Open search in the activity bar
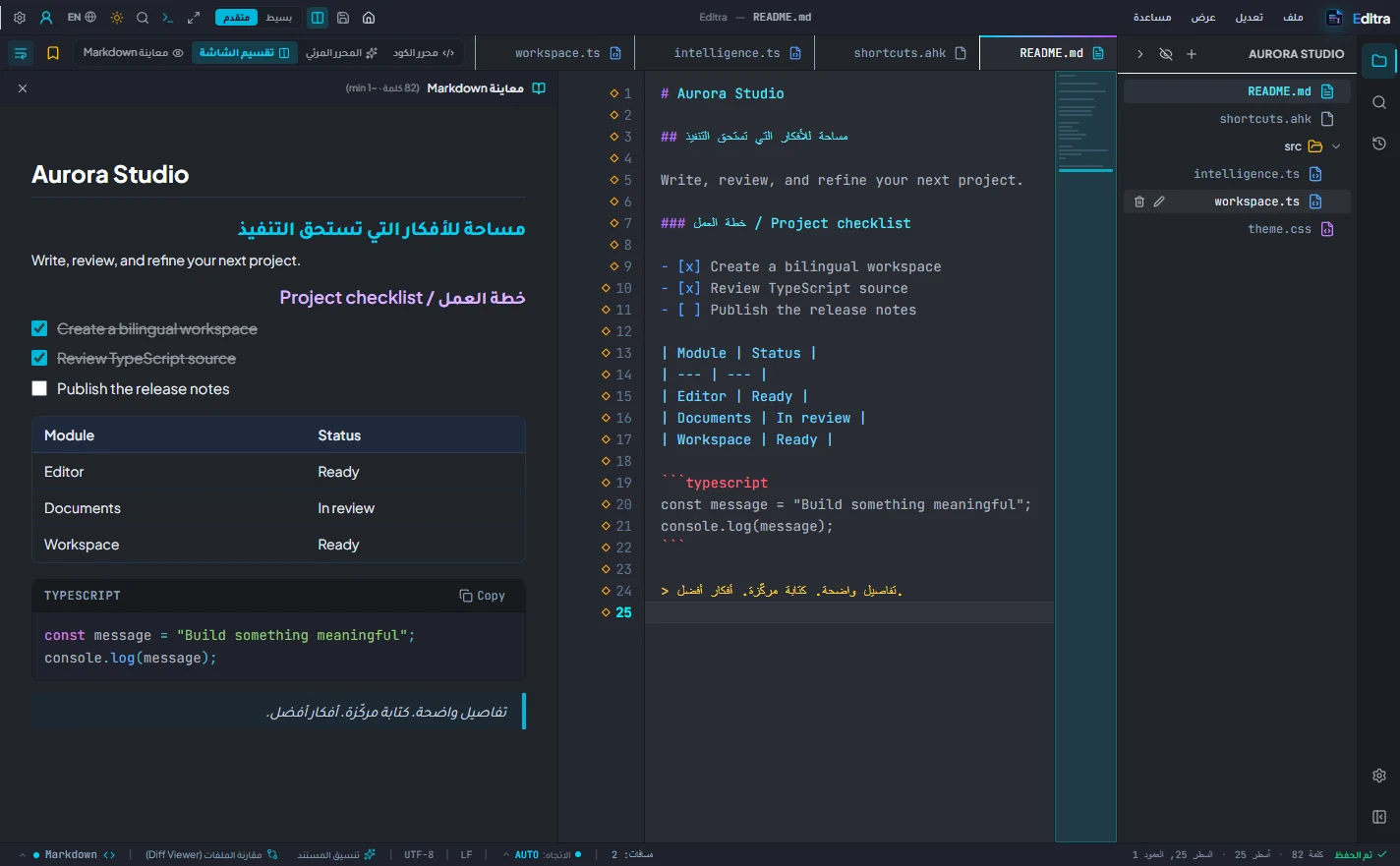This screenshot has width=1400, height=866. pyautogui.click(x=1379, y=102)
